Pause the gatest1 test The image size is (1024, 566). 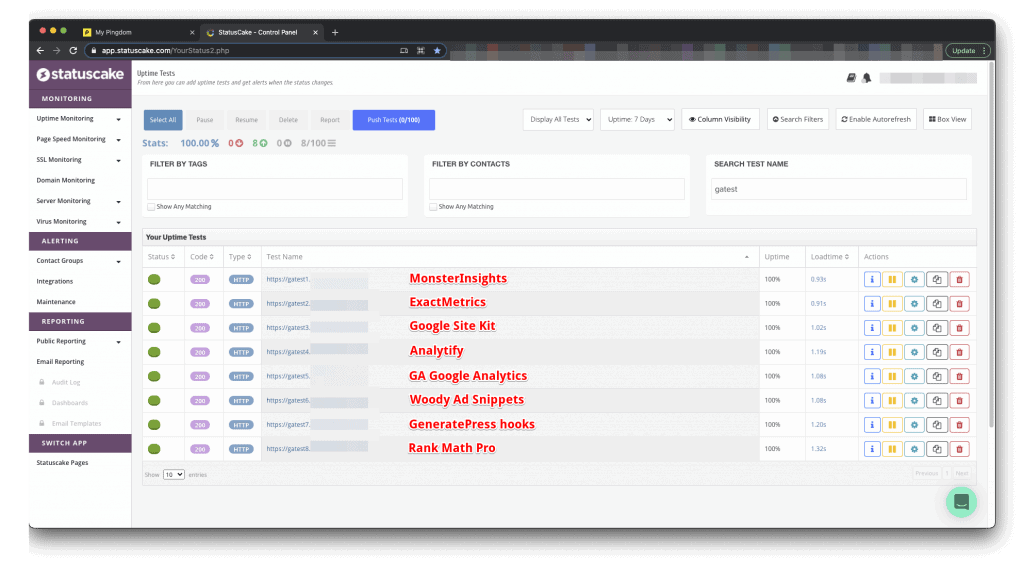pyautogui.click(x=892, y=279)
